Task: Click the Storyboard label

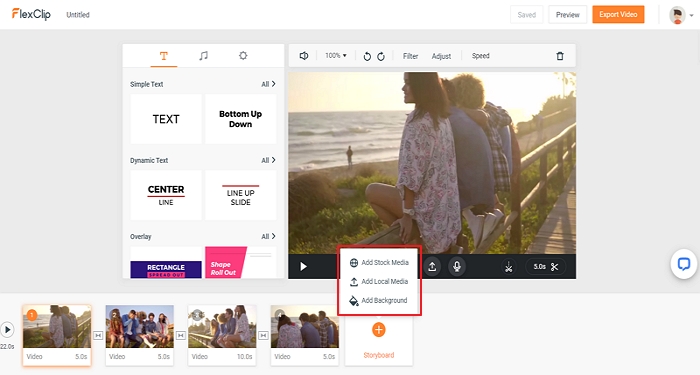Action: [379, 355]
